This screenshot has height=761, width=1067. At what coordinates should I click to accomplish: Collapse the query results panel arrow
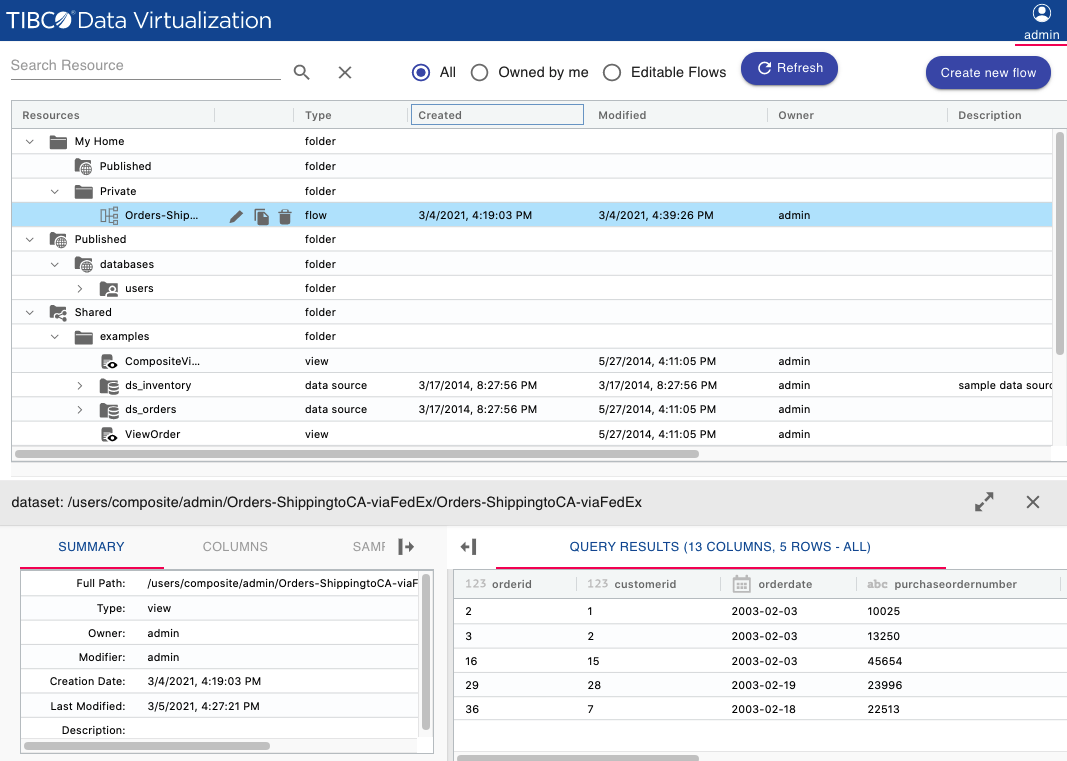coord(468,547)
